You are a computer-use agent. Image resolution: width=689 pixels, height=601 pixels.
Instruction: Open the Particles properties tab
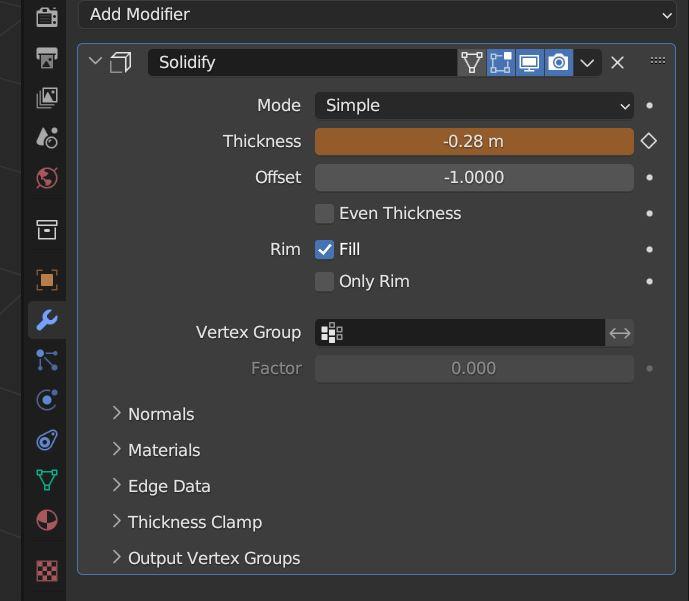coord(47,360)
